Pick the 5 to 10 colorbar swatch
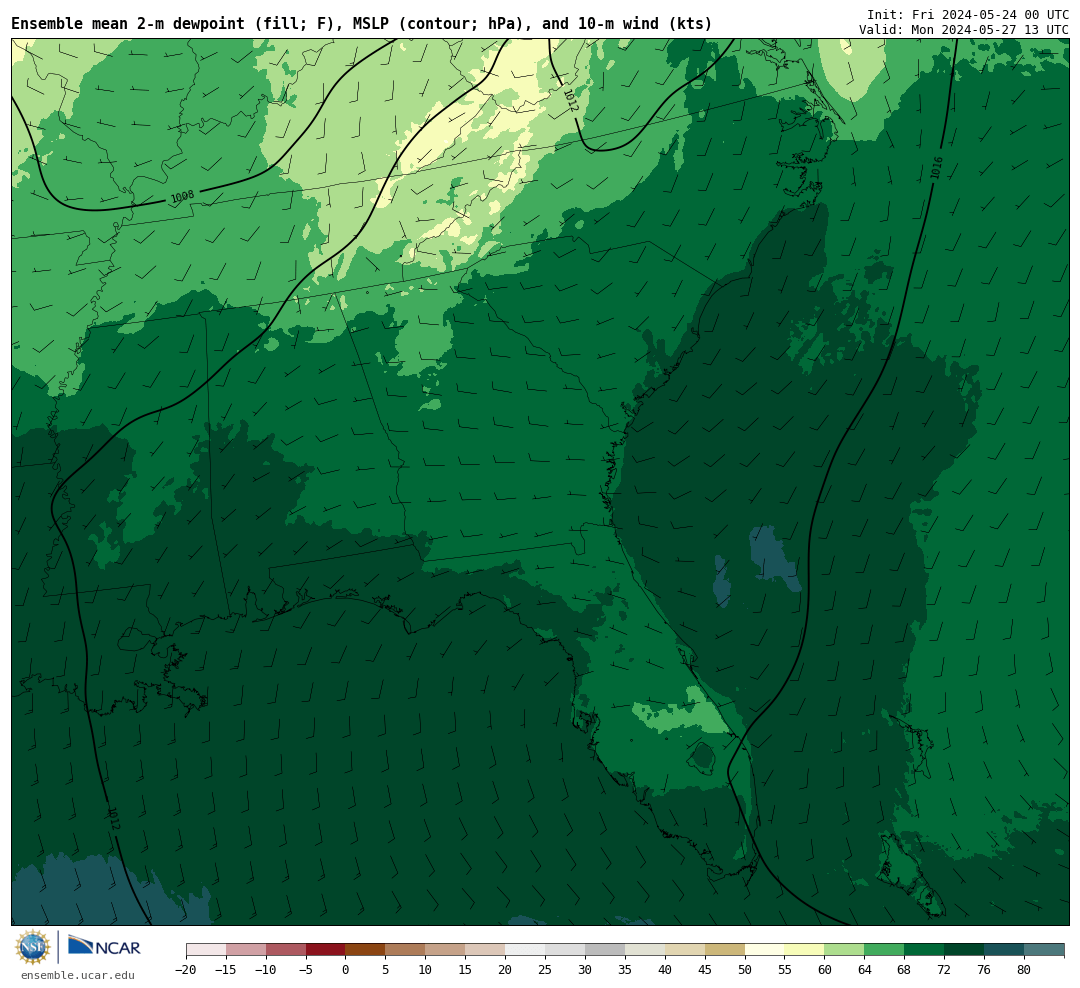 406,950
